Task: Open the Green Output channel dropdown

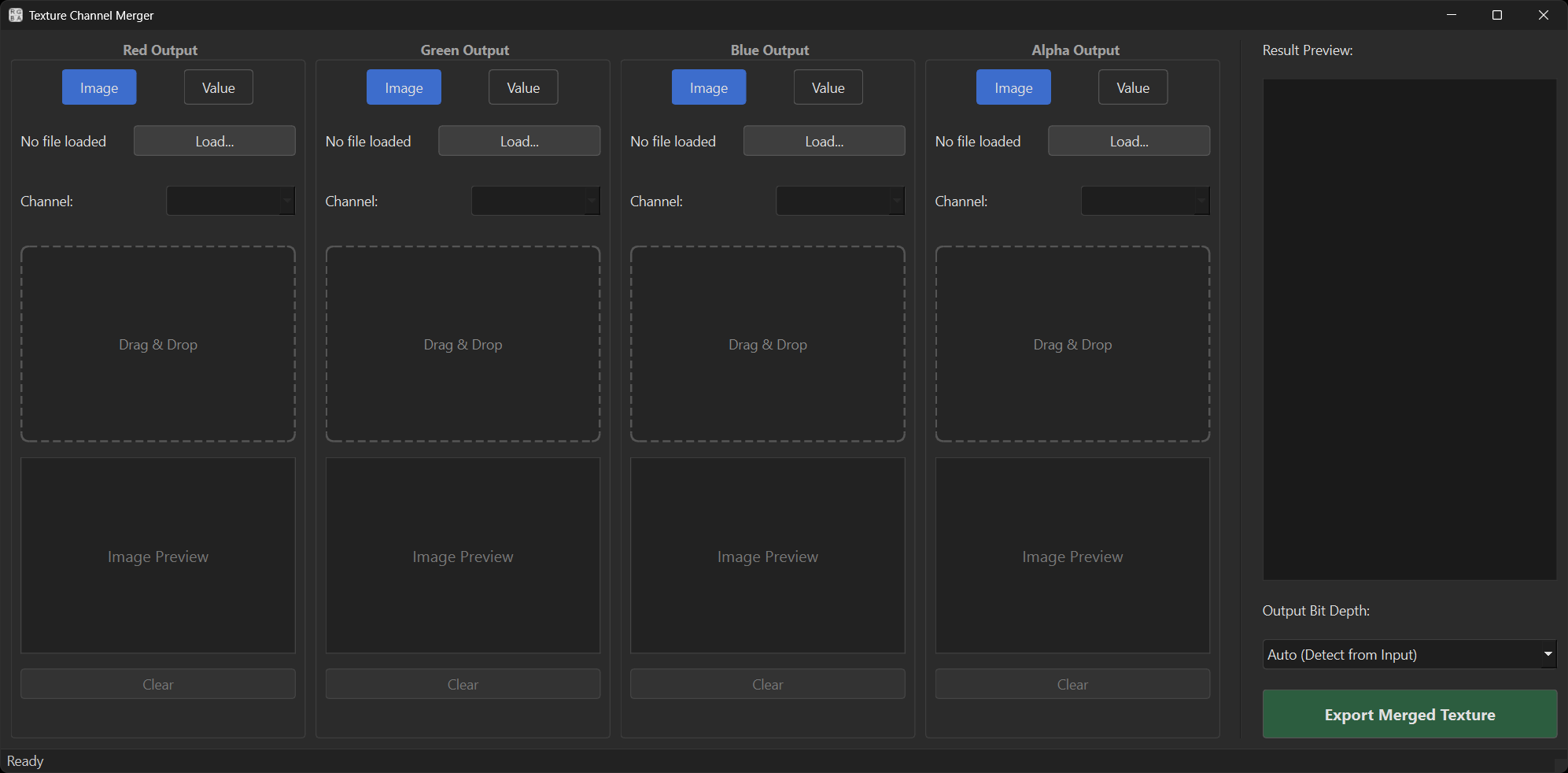Action: [x=535, y=201]
